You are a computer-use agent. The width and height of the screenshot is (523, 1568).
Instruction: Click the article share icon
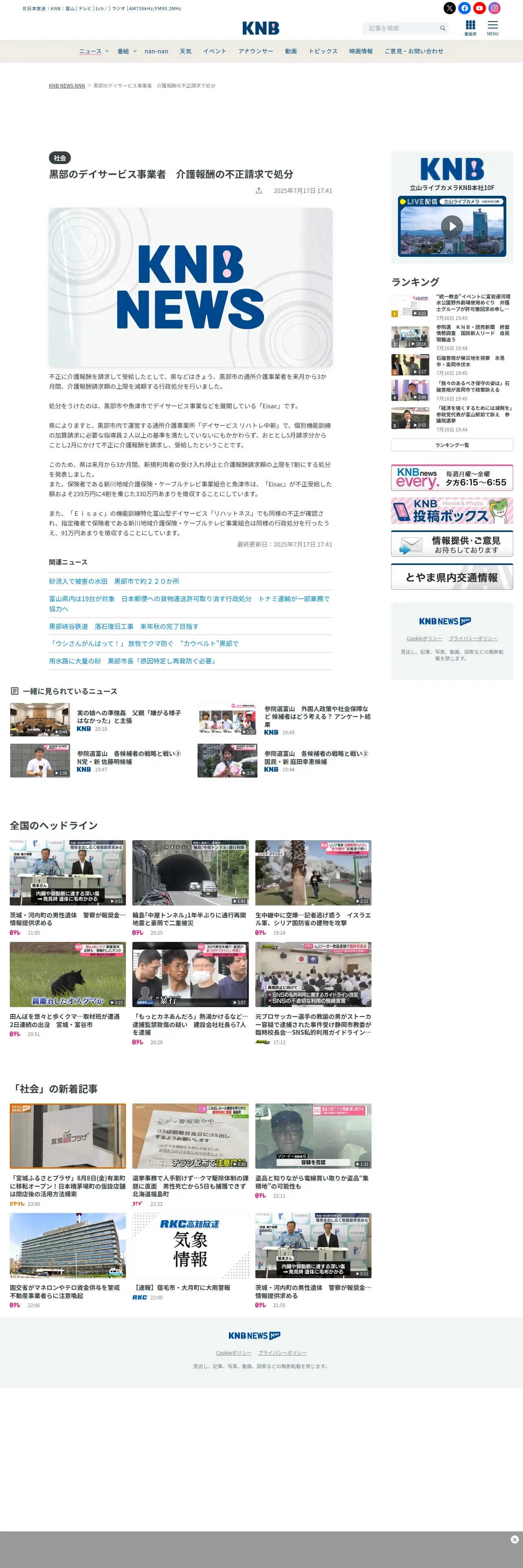tap(259, 191)
